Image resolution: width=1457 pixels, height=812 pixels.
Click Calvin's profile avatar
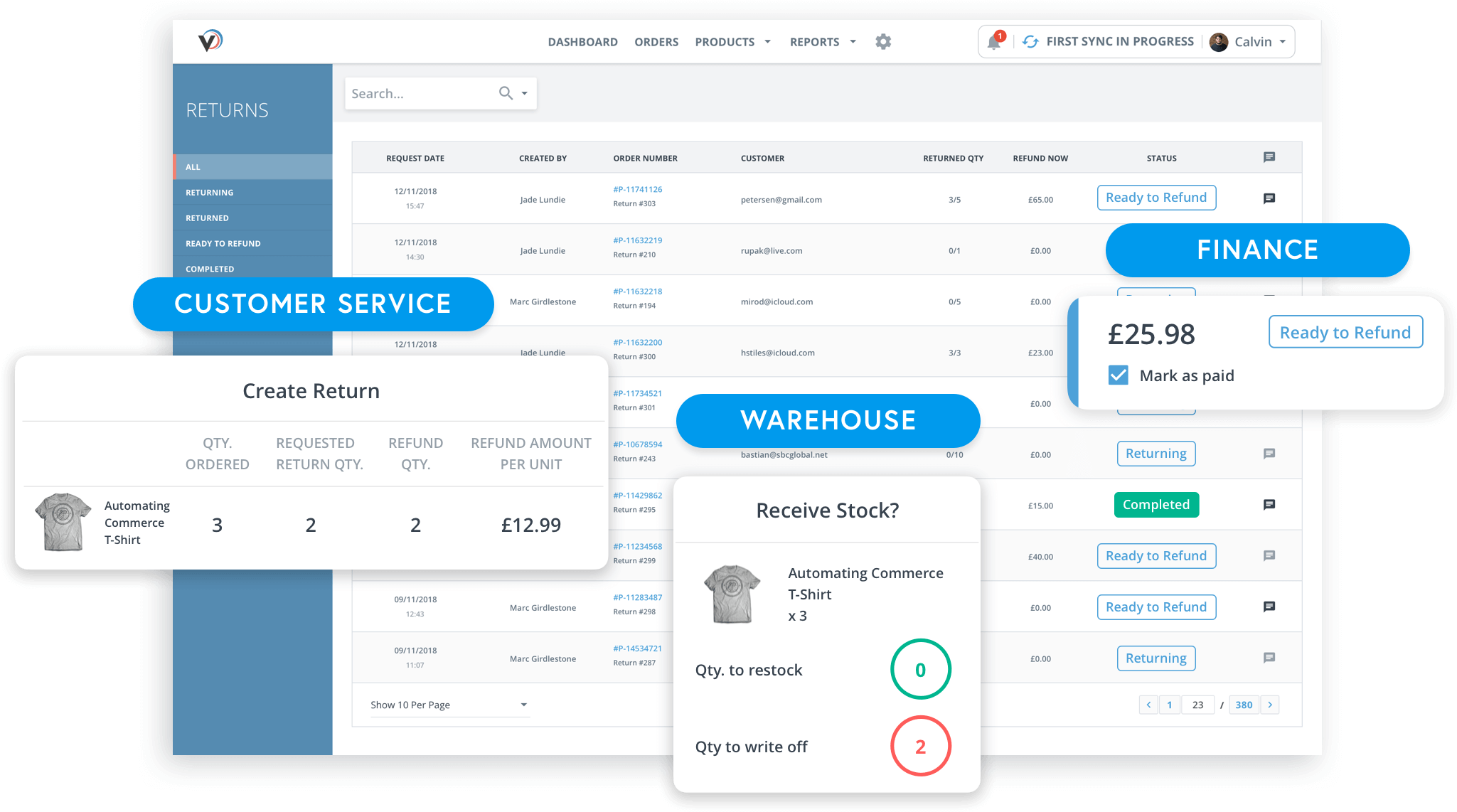pyautogui.click(x=1218, y=41)
